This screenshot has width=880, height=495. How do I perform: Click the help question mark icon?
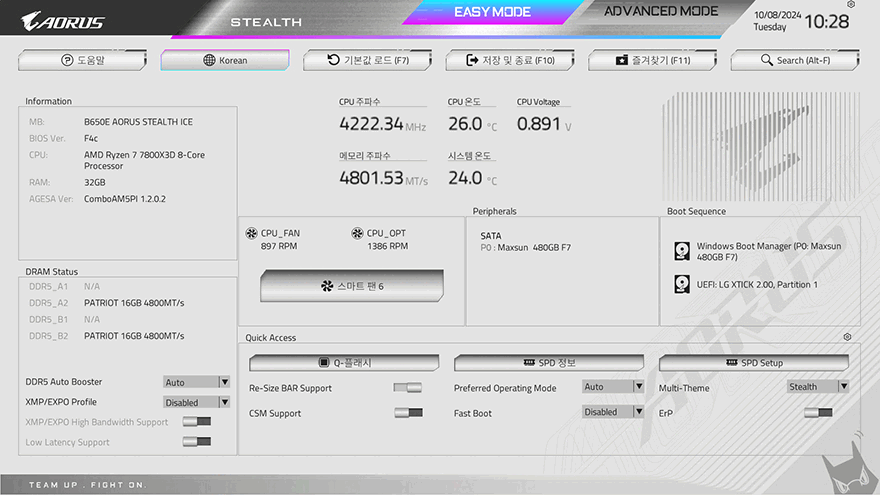(x=67, y=60)
